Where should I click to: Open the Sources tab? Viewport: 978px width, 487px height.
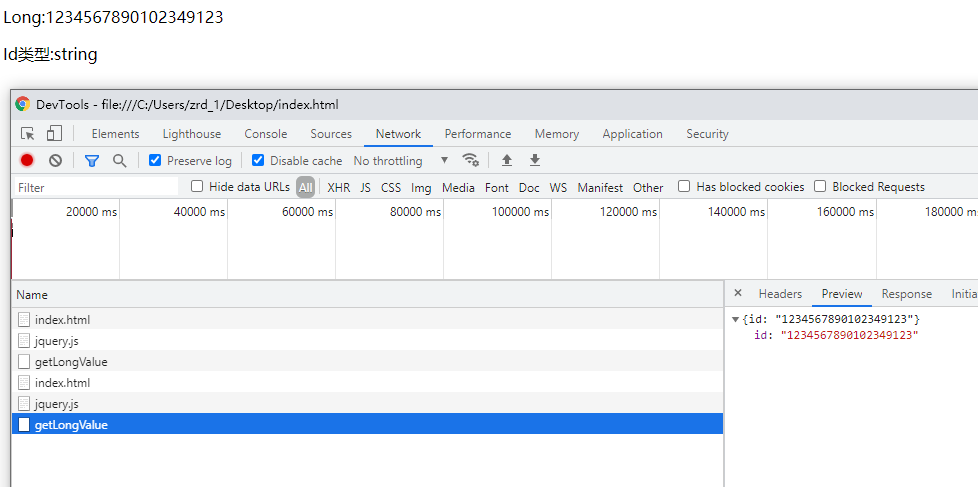click(331, 133)
